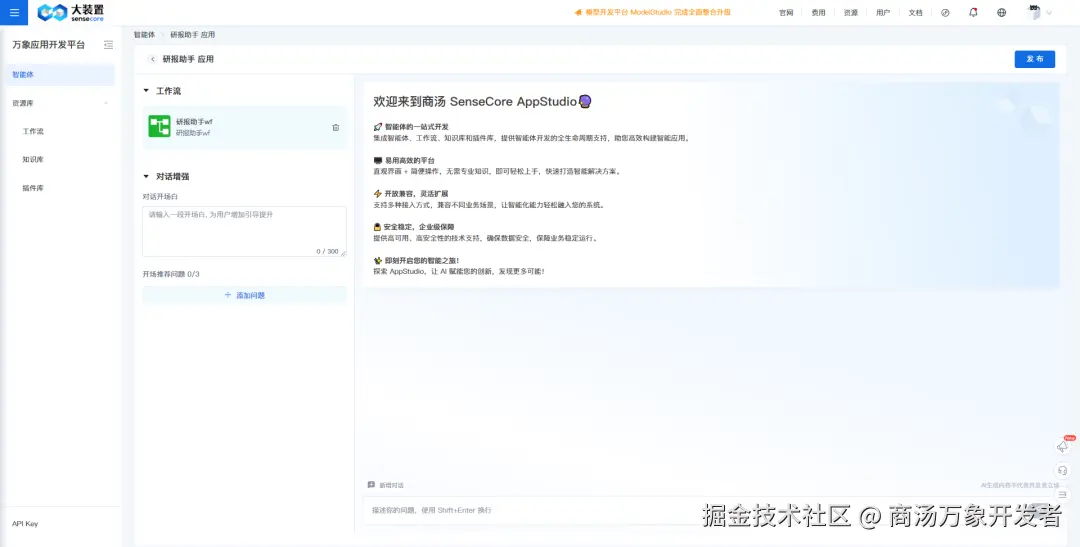
Task: Click 官网 in the top navigation
Action: 786,12
